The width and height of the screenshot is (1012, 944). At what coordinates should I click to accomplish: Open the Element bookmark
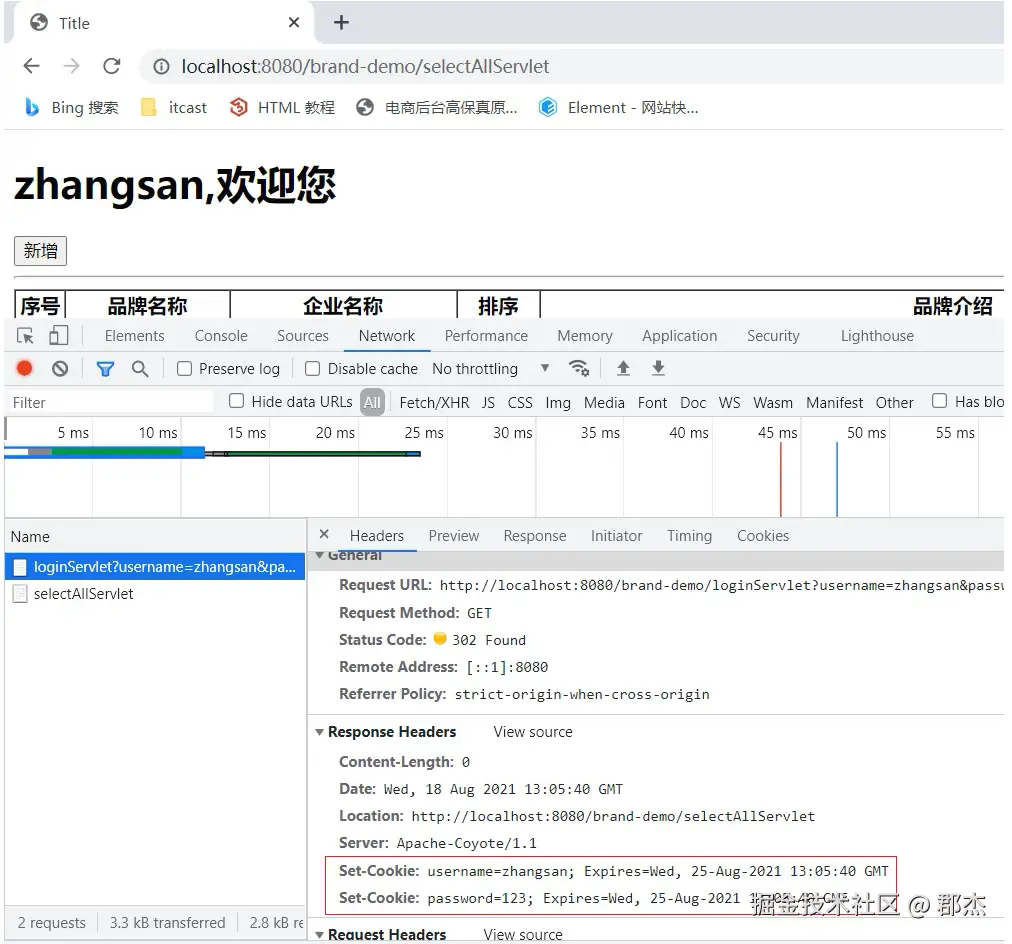pyautogui.click(x=619, y=107)
